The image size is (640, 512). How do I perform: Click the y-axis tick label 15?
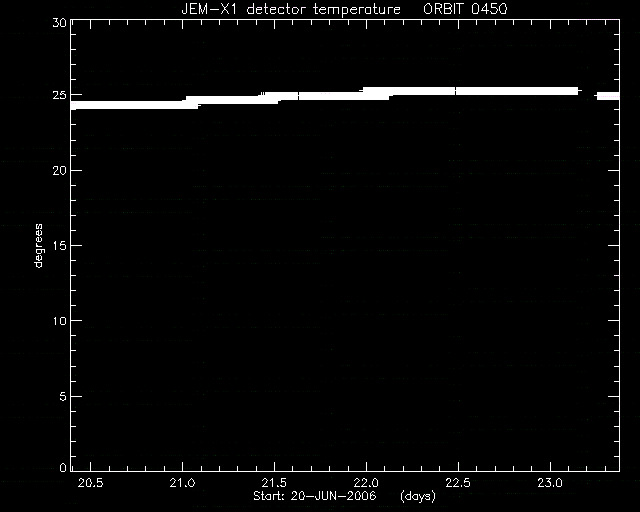click(x=59, y=246)
